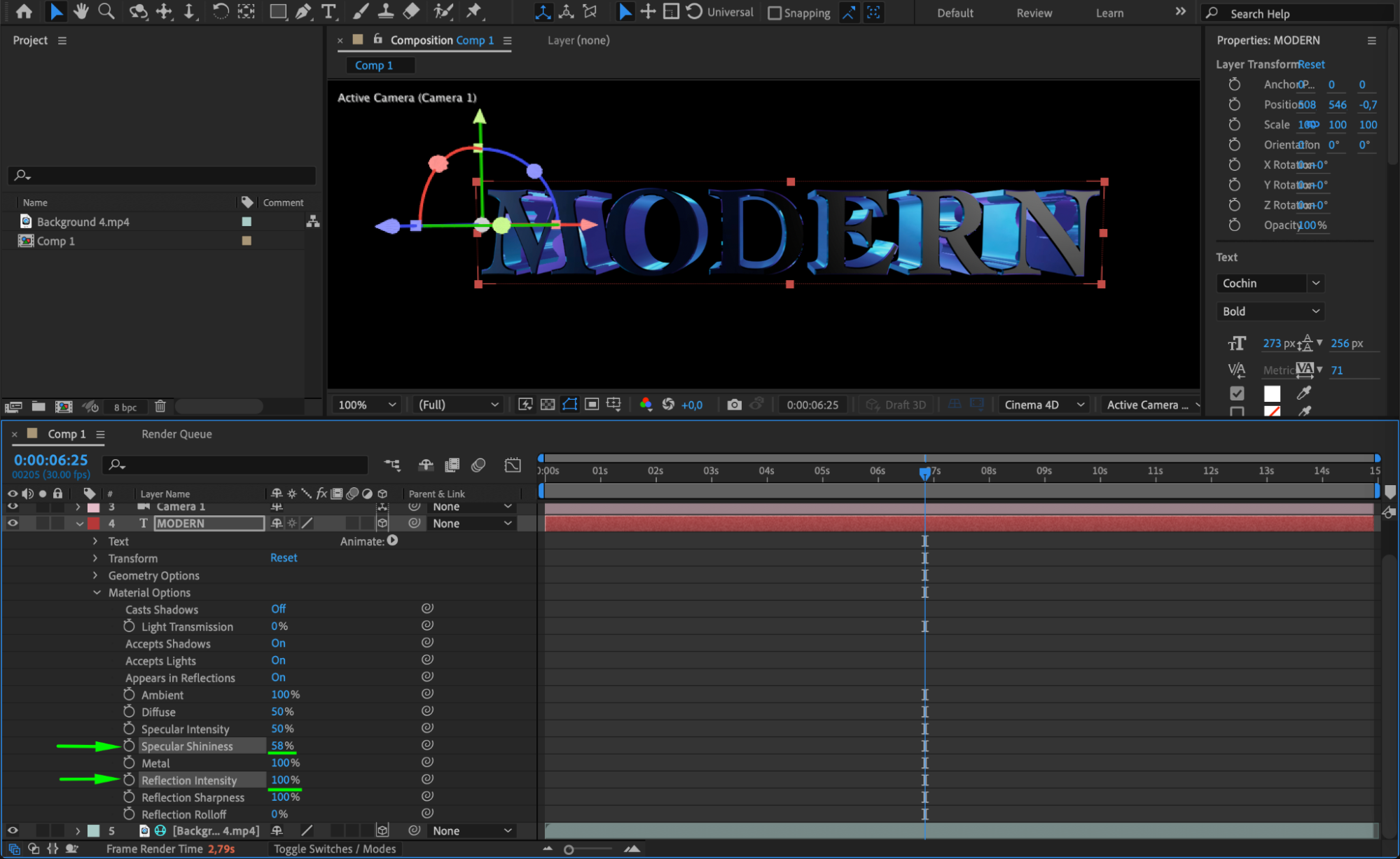Select the Puppet Pin tool
The width and height of the screenshot is (1400, 859).
click(474, 11)
